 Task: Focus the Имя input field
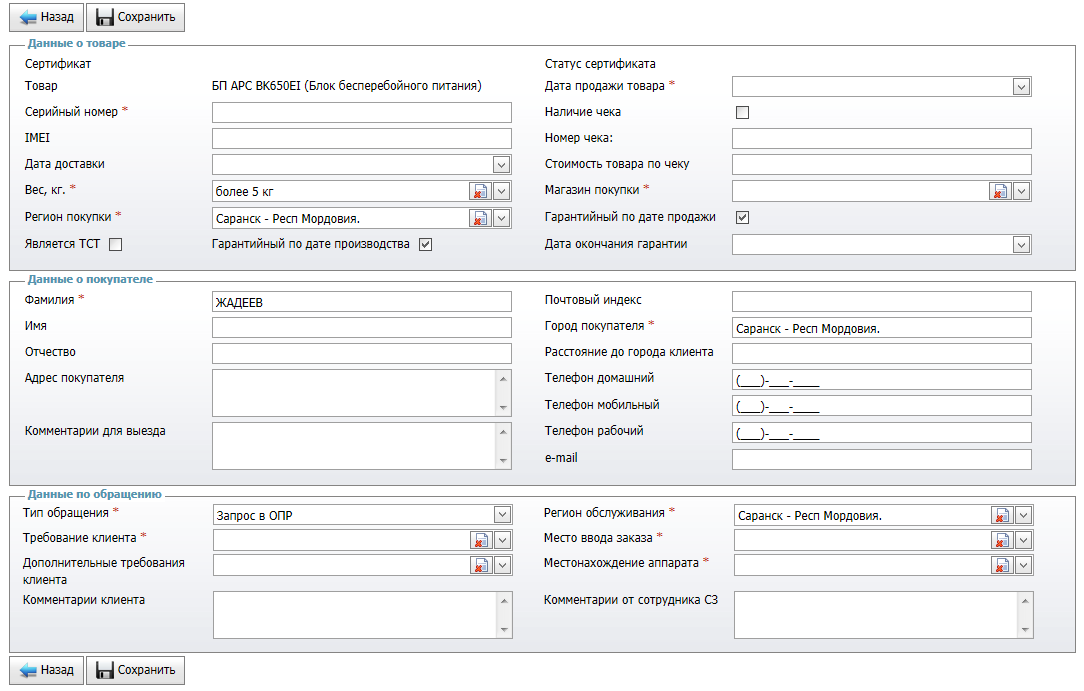tap(362, 328)
